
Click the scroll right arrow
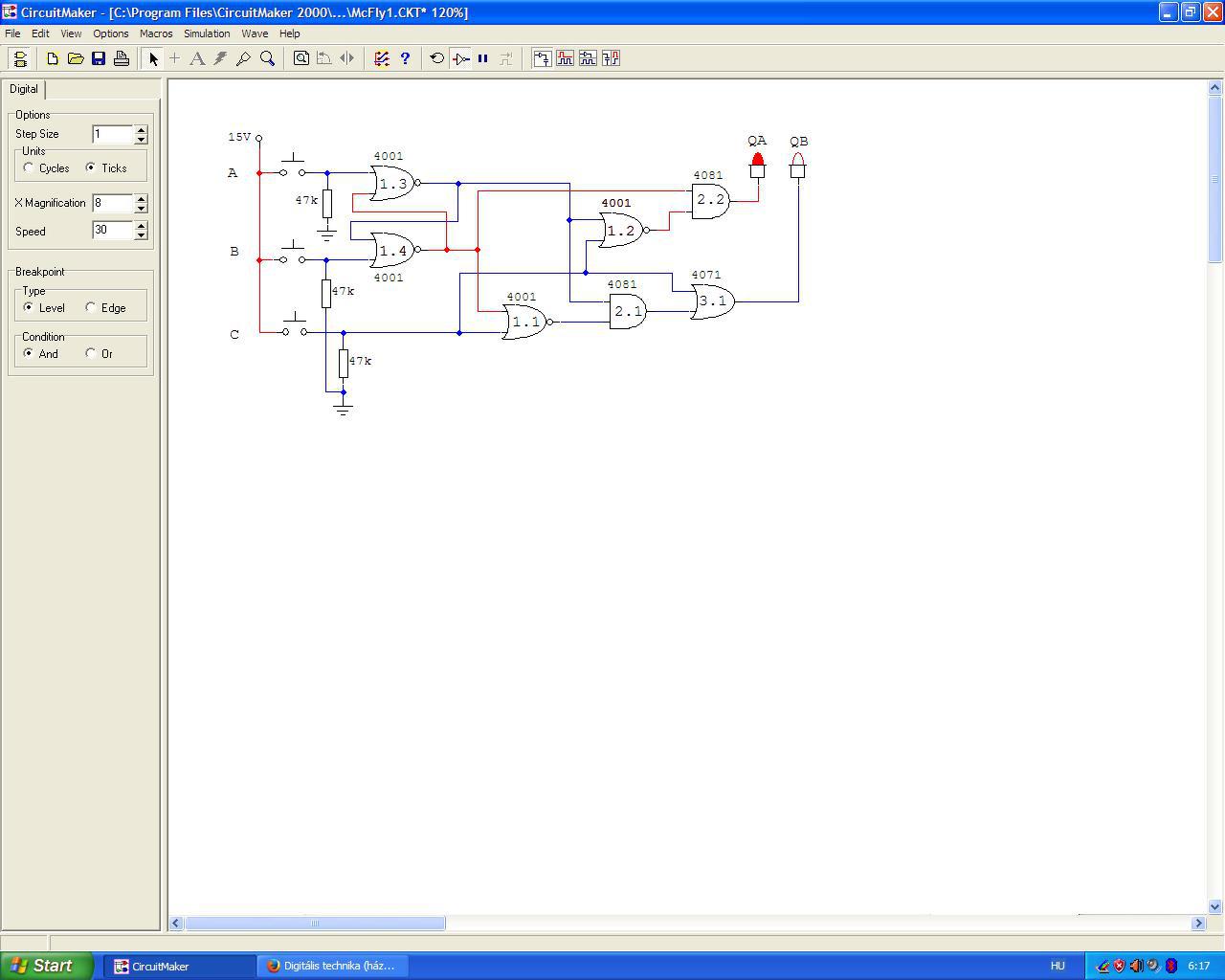1198,924
